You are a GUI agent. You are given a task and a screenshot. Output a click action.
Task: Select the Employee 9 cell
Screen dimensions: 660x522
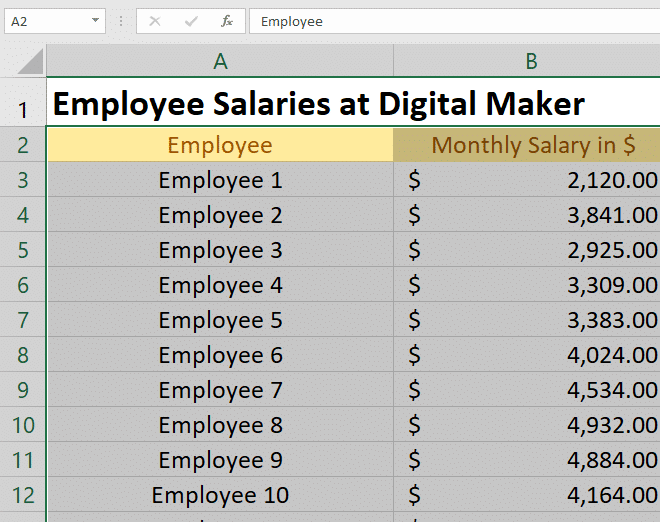(x=220, y=459)
